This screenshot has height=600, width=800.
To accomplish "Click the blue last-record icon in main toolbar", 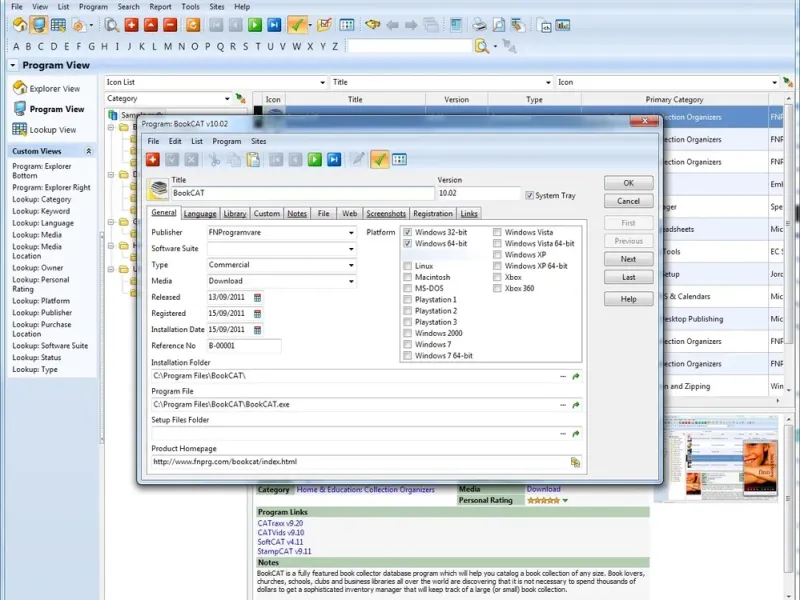I will [274, 24].
